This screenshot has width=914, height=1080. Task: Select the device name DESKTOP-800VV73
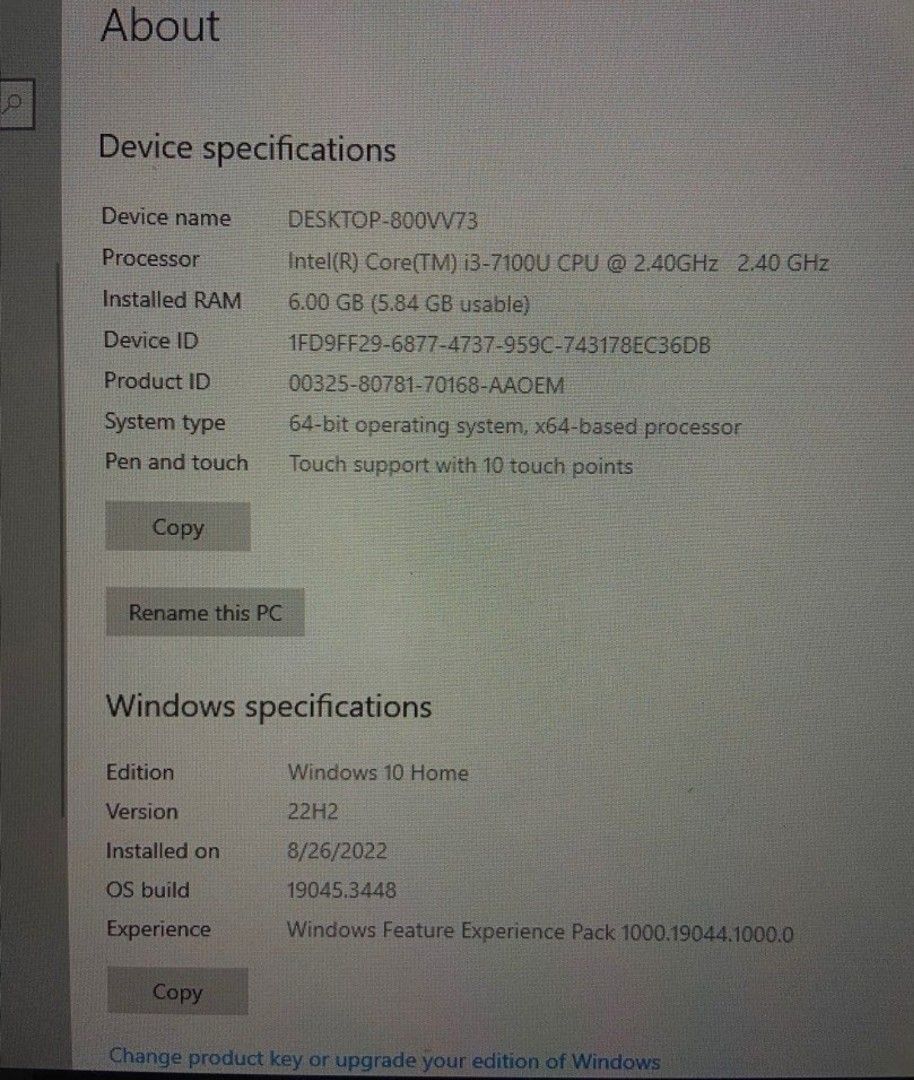[x=382, y=220]
